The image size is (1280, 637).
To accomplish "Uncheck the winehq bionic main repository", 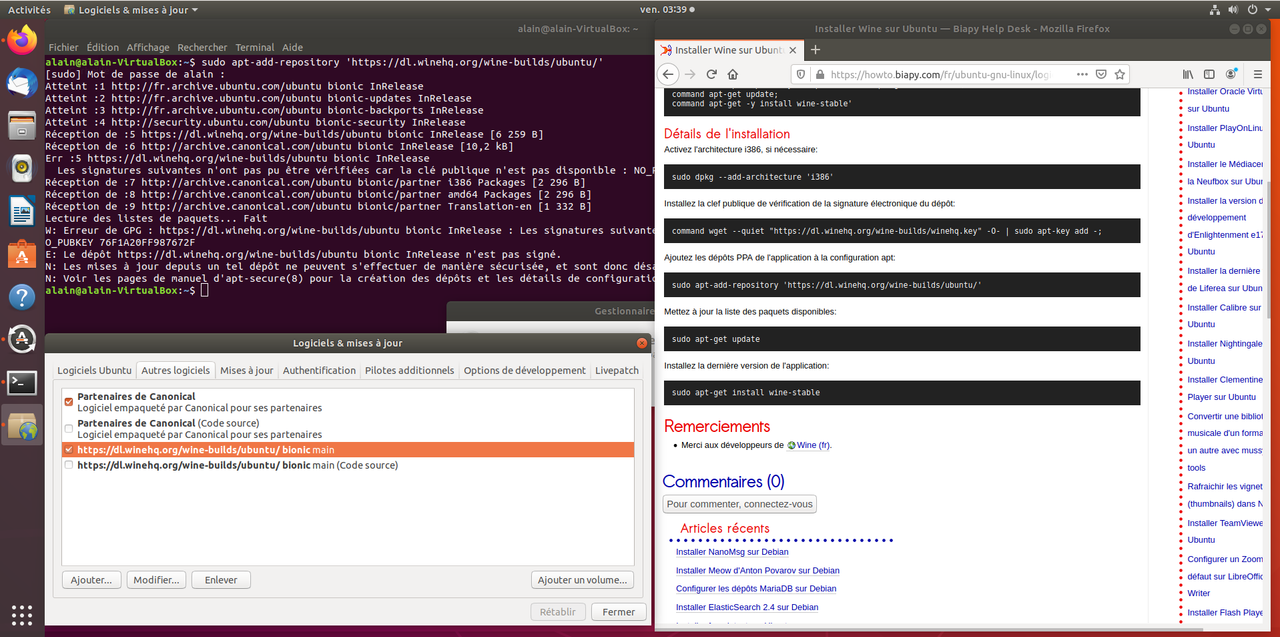I will pos(69,450).
